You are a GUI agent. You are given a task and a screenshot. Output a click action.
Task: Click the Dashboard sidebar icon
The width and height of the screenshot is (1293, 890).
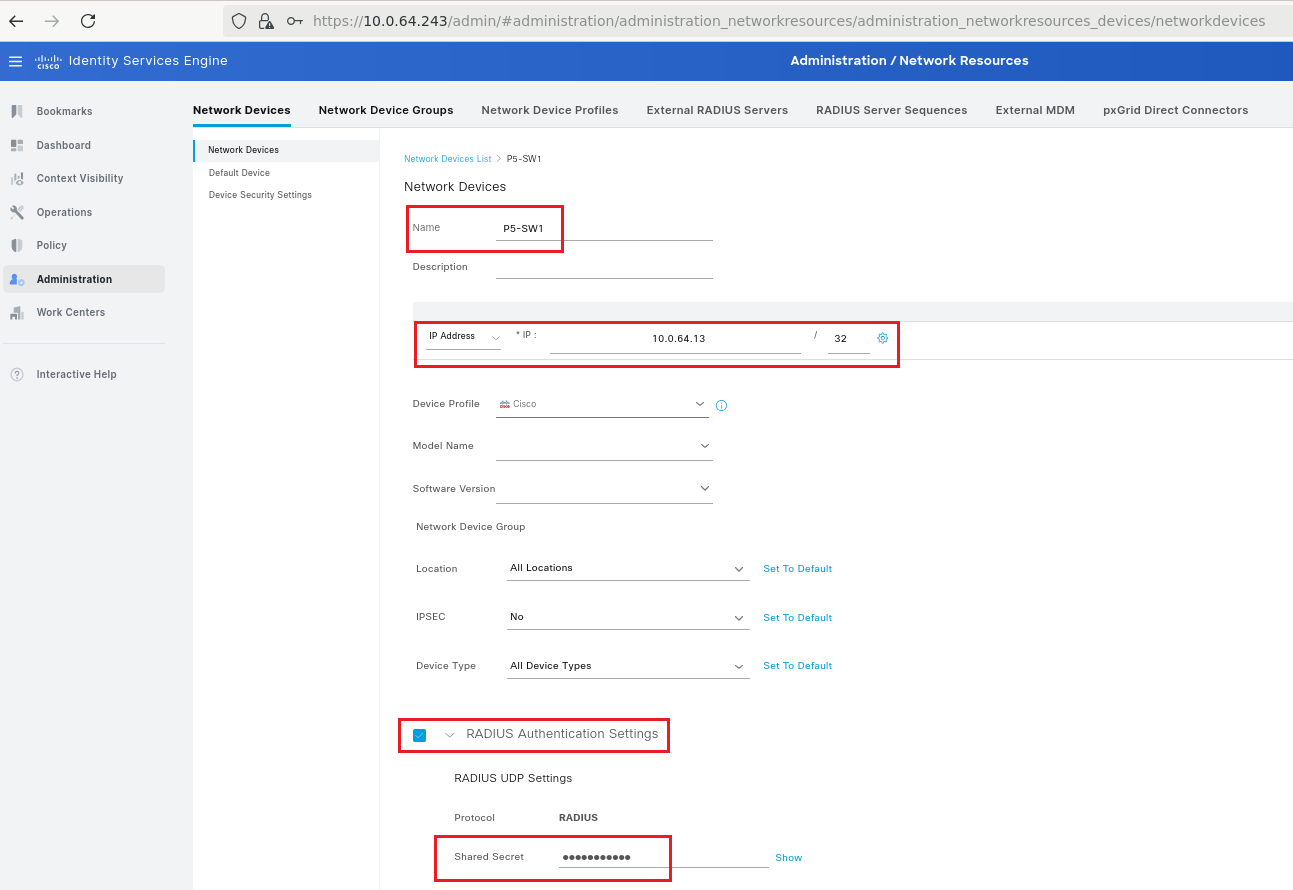click(x=17, y=145)
